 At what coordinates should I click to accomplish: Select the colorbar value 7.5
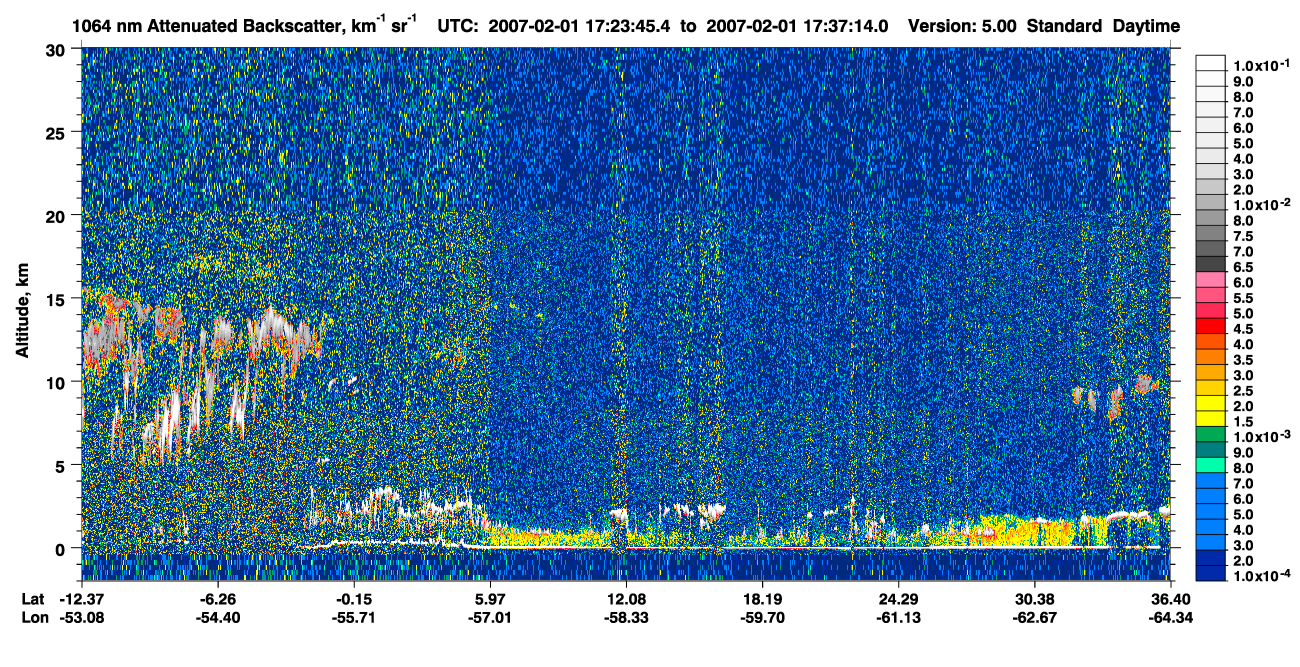[x=1244, y=236]
